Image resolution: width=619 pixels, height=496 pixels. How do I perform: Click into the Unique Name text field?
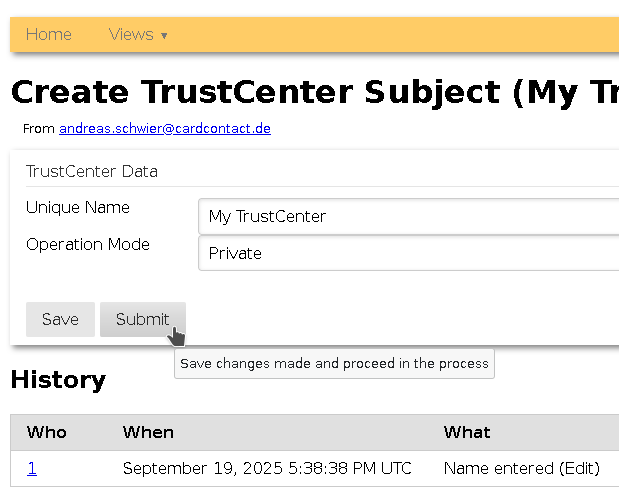pos(410,216)
